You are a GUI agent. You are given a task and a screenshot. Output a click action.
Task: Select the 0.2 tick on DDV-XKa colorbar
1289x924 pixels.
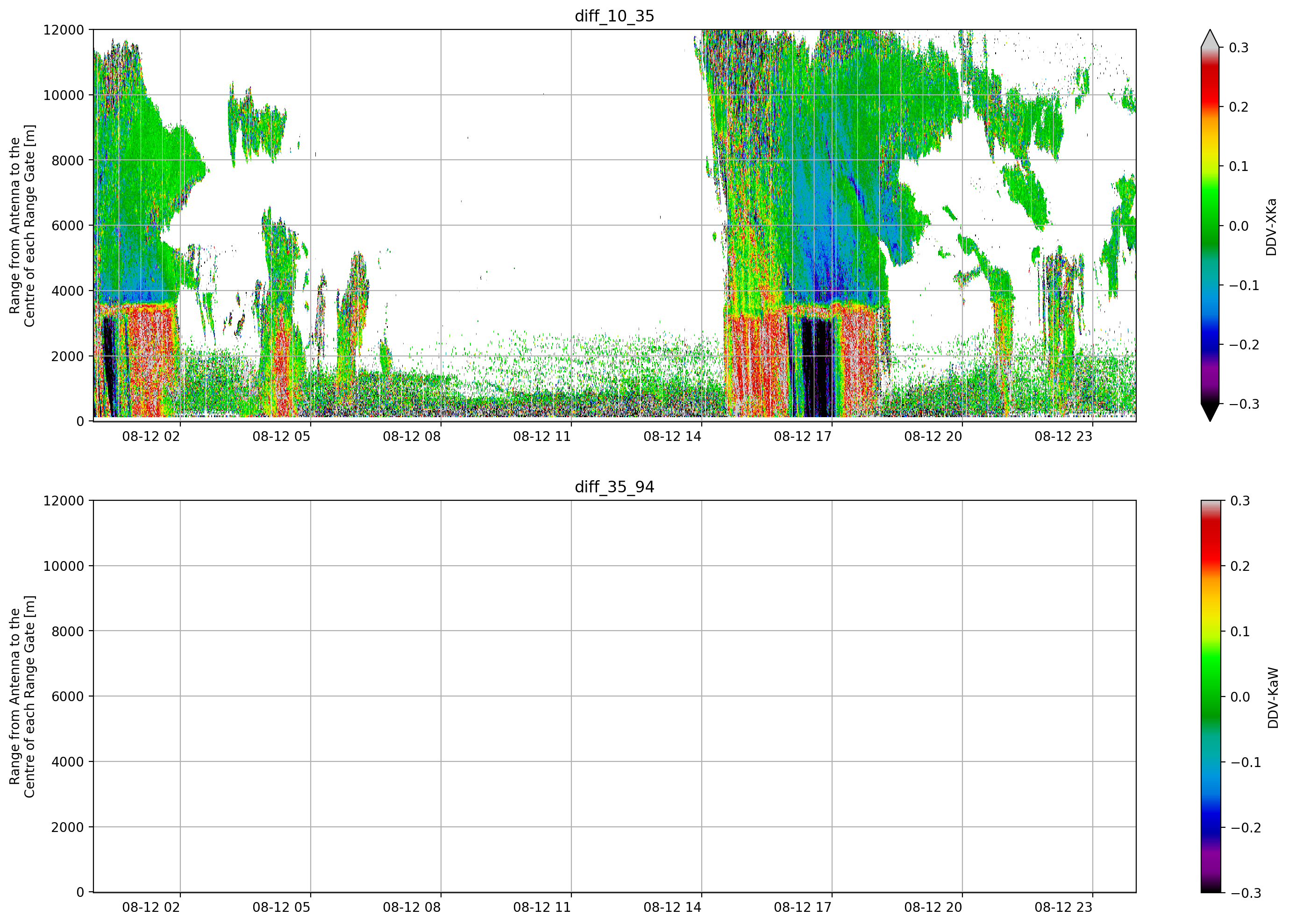[x=1239, y=107]
